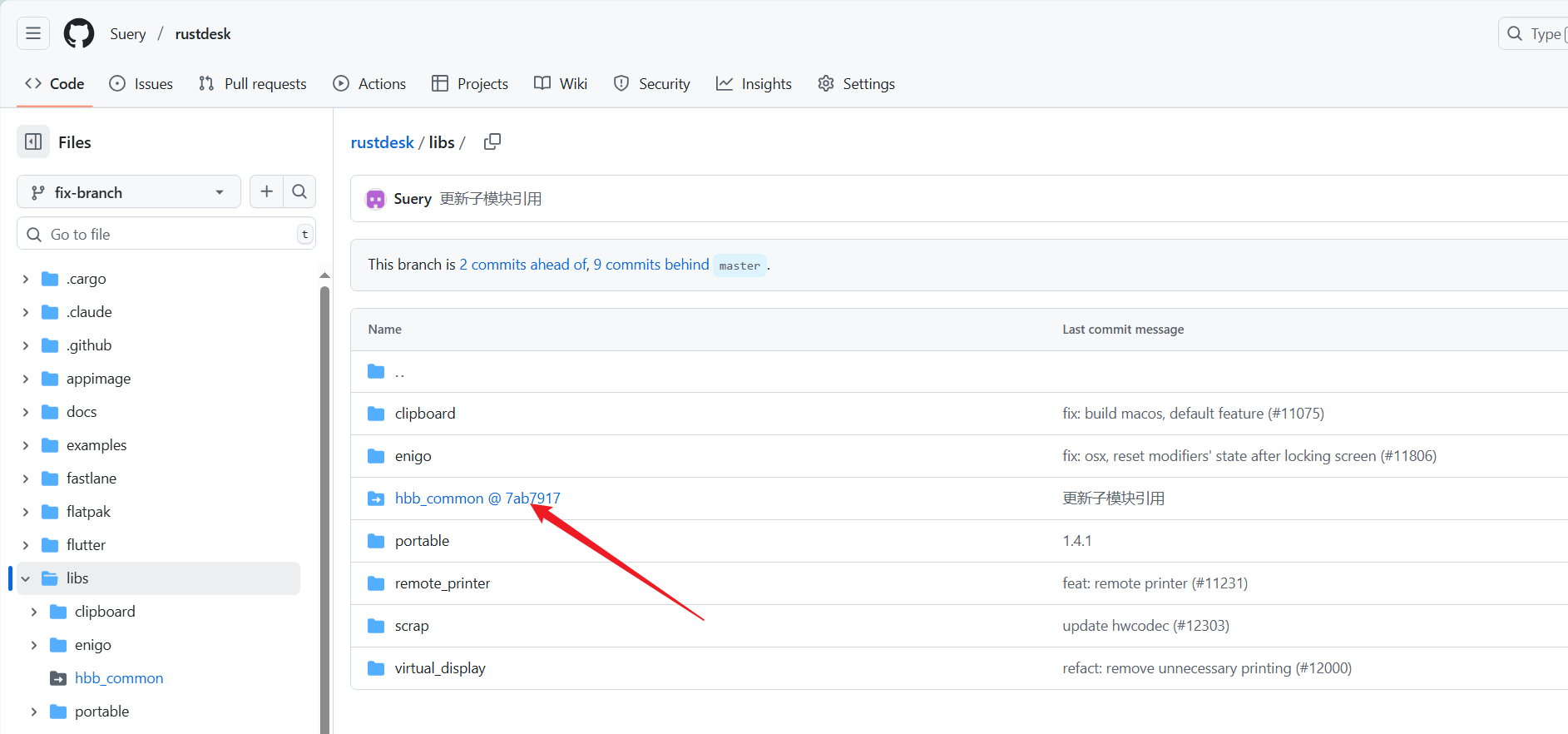Expand the .cargo folder in tree
The image size is (1568, 734).
pyautogui.click(x=26, y=279)
